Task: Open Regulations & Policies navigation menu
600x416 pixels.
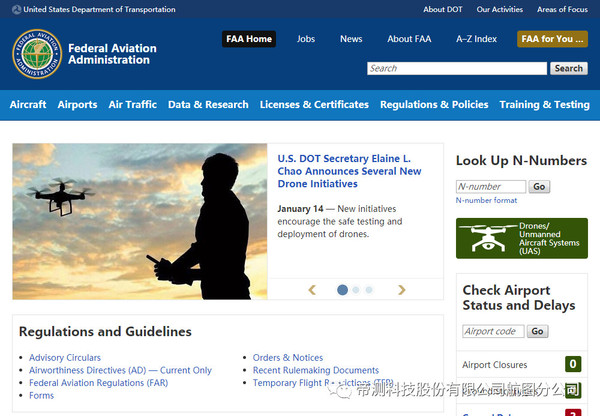Action: point(434,104)
